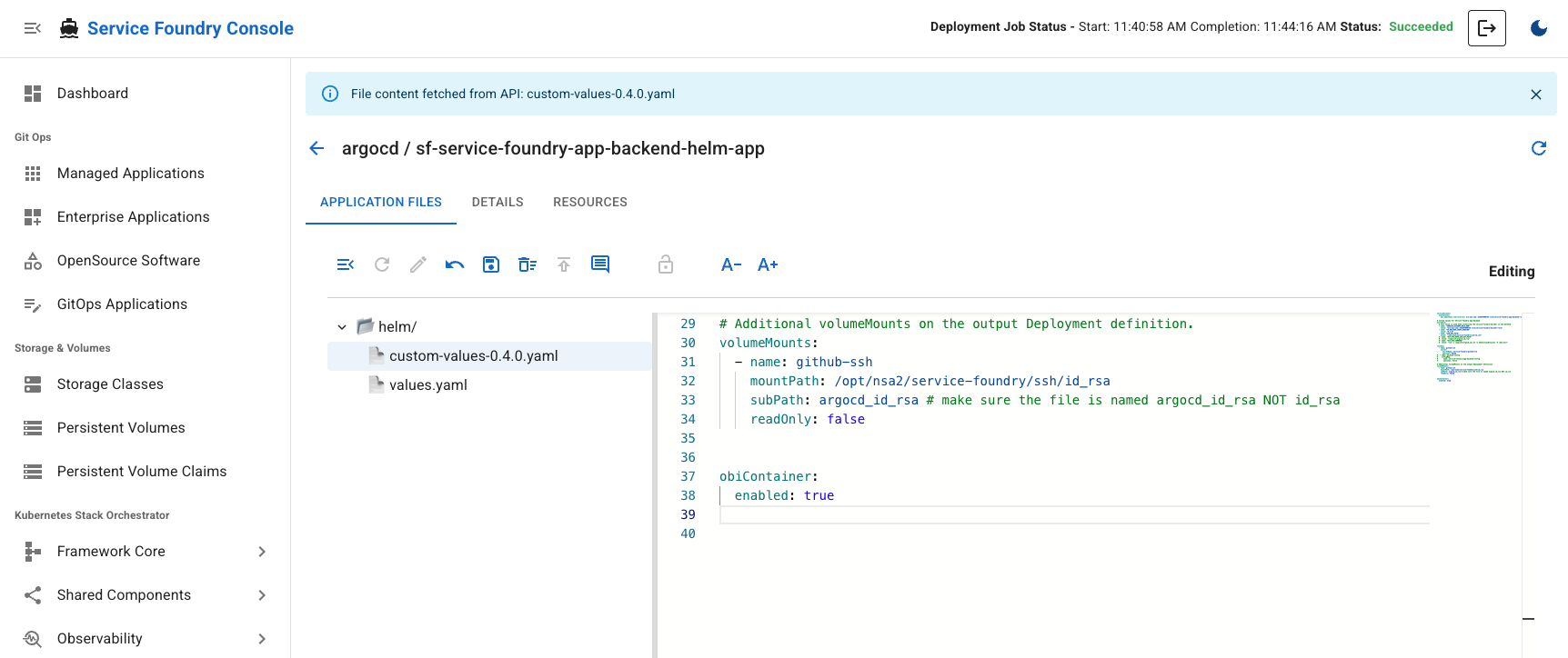1568x658 pixels.
Task: Open Managed Applications in sidebar
Action: coord(130,174)
